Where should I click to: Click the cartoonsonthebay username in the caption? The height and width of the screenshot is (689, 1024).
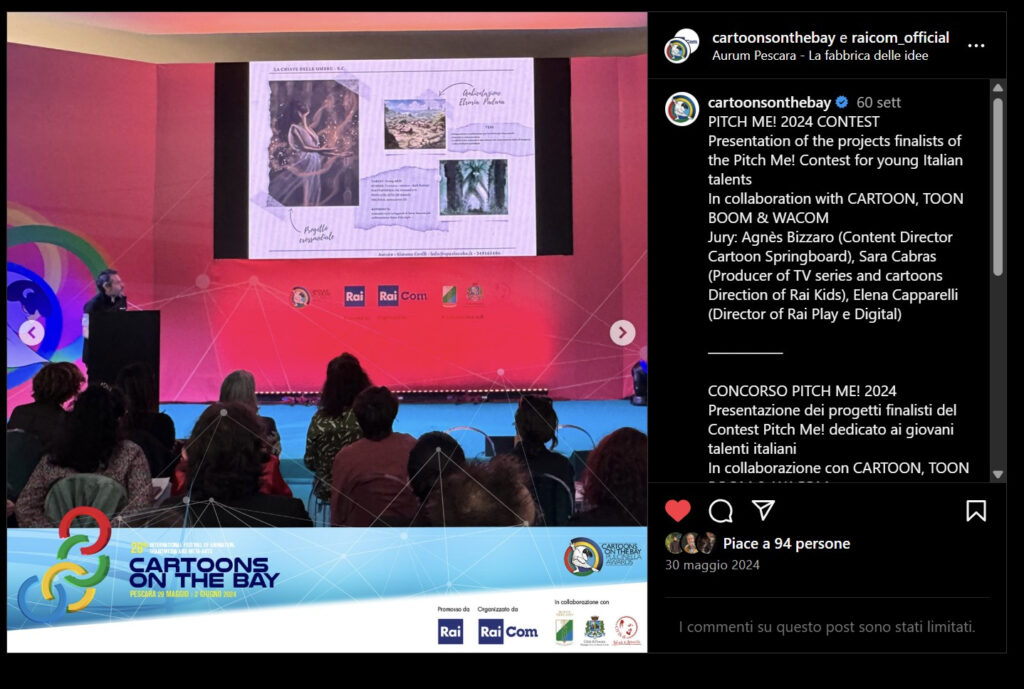click(x=769, y=102)
